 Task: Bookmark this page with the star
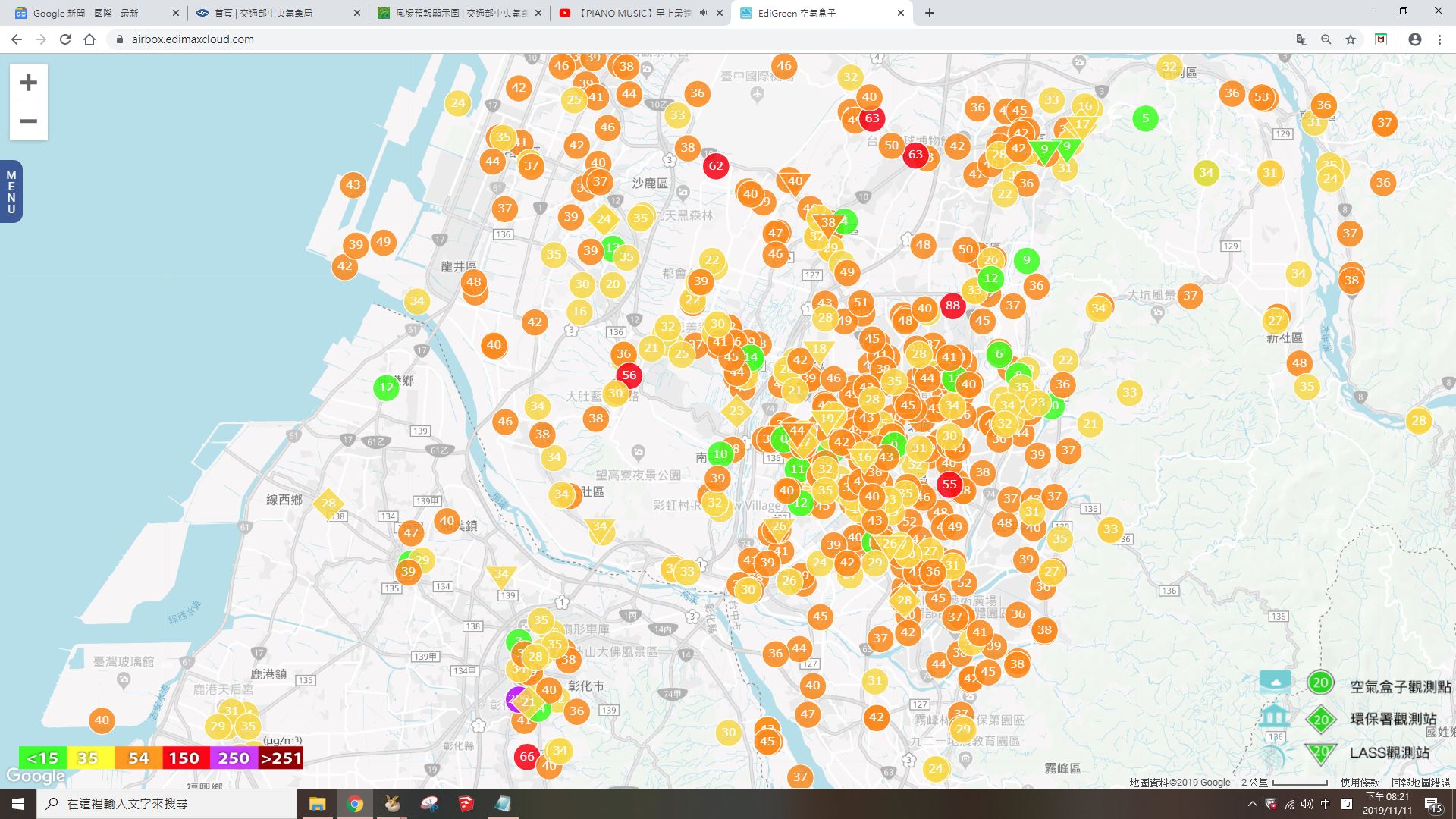[1350, 39]
